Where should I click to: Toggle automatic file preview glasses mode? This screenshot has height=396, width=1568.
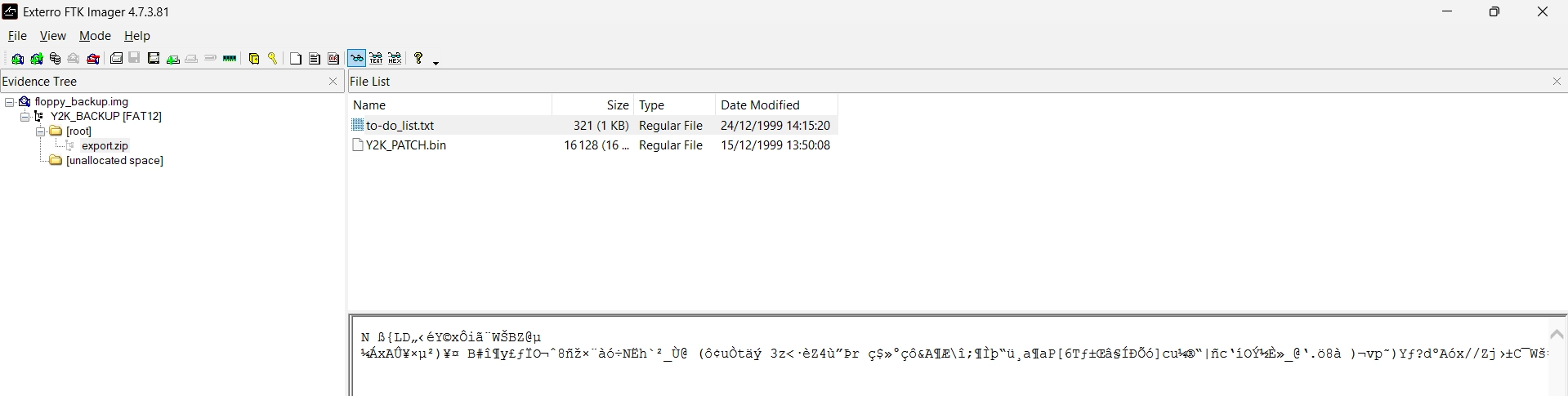coord(356,59)
